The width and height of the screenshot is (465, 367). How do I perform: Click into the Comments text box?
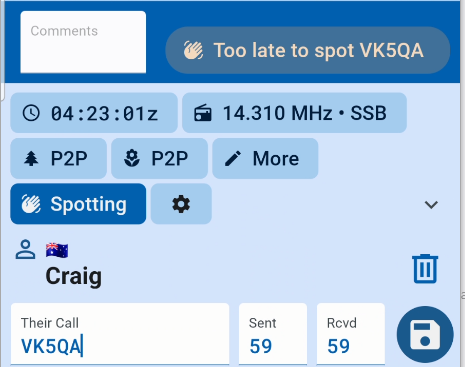point(83,42)
